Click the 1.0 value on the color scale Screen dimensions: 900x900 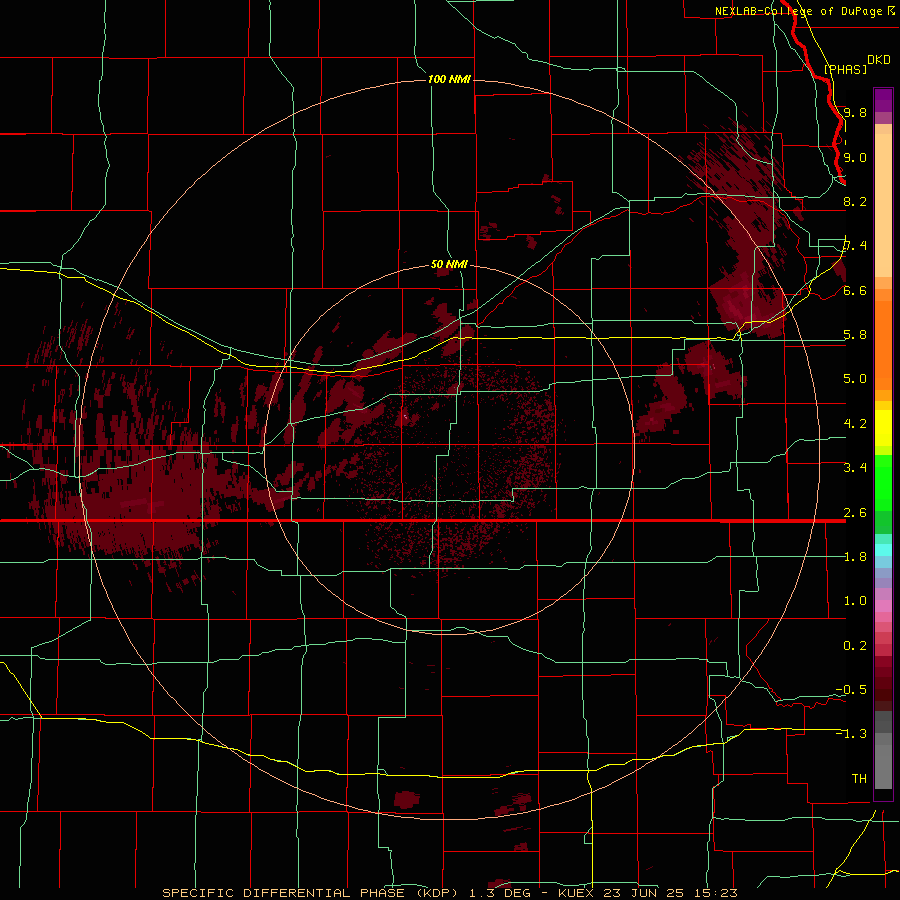click(855, 601)
